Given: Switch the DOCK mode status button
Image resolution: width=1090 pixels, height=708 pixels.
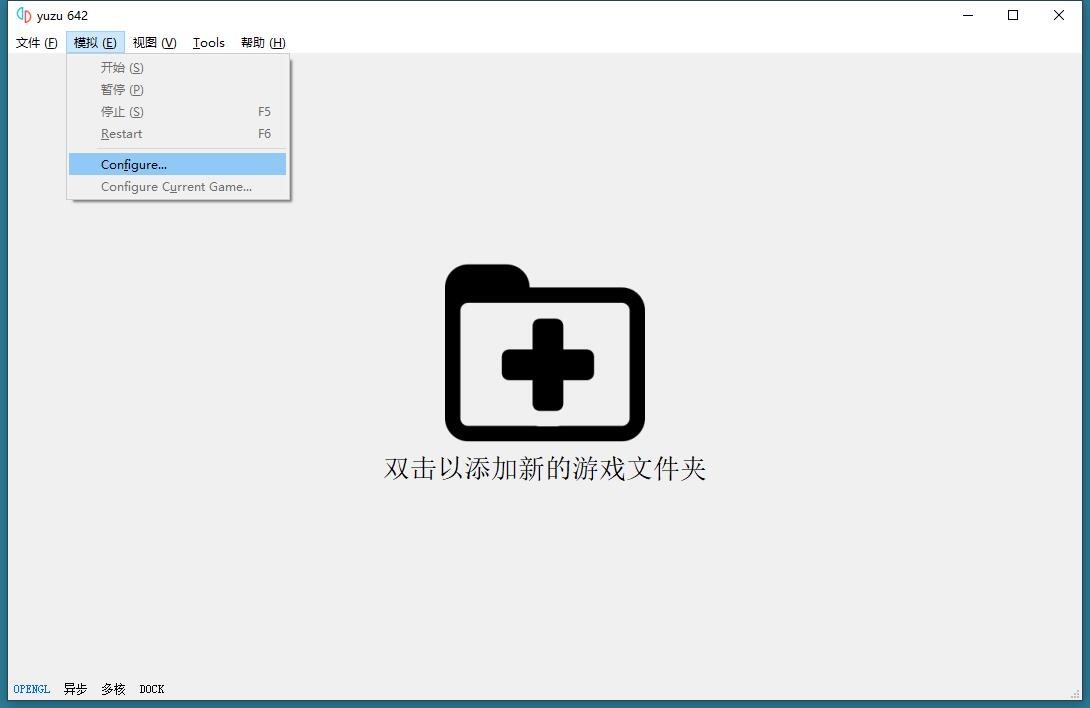Looking at the screenshot, I should (x=152, y=689).
